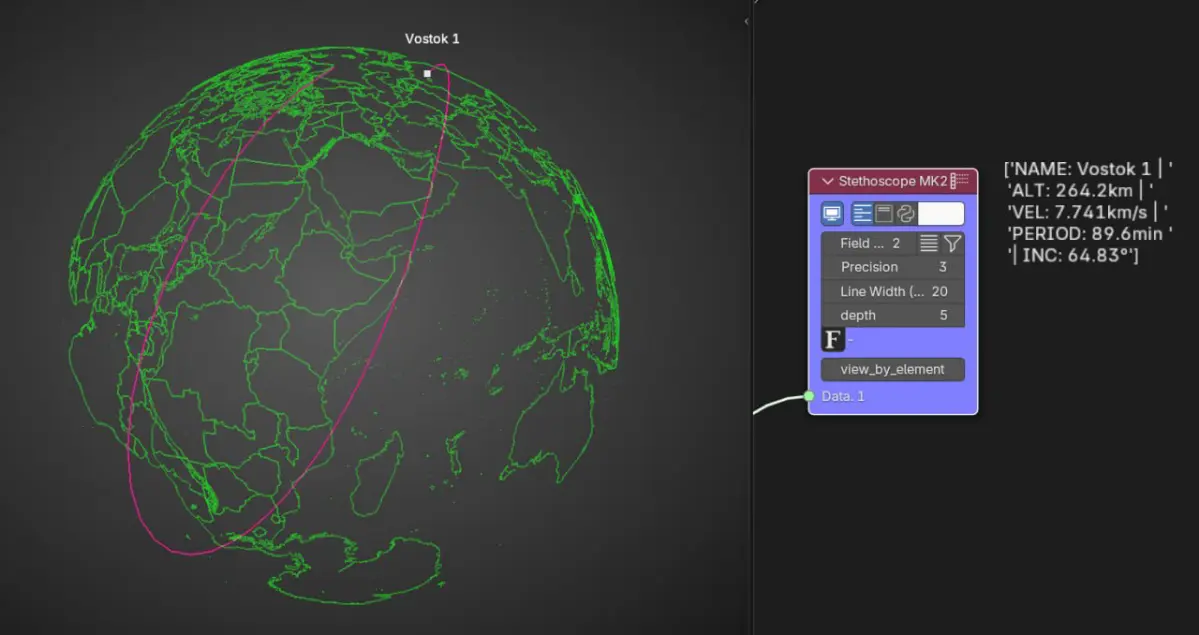1199x635 pixels.
Task: Toggle the view_by_element button
Action: pyautogui.click(x=892, y=370)
